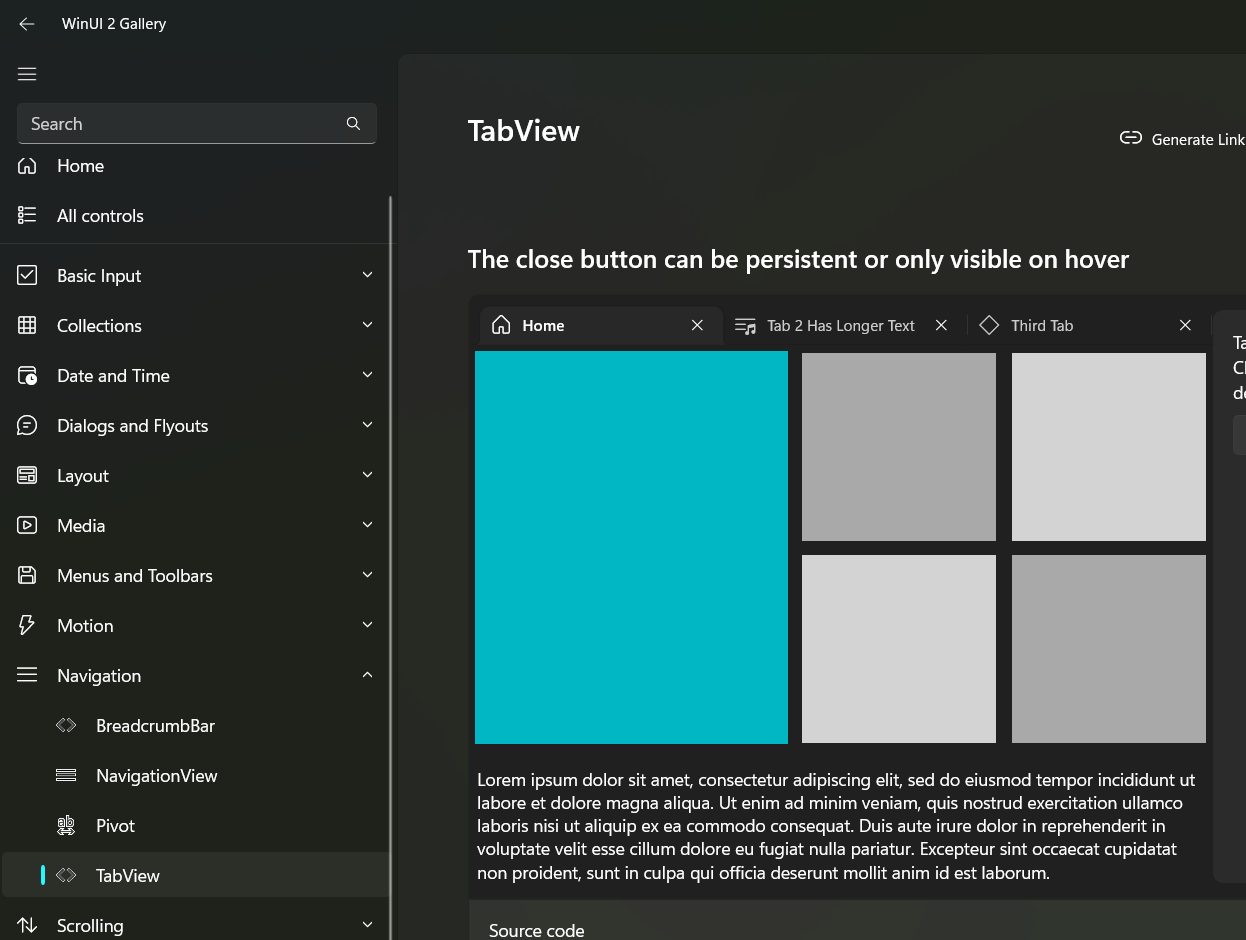The height and width of the screenshot is (940, 1246).
Task: Click the All controls list icon
Action: coord(26,215)
